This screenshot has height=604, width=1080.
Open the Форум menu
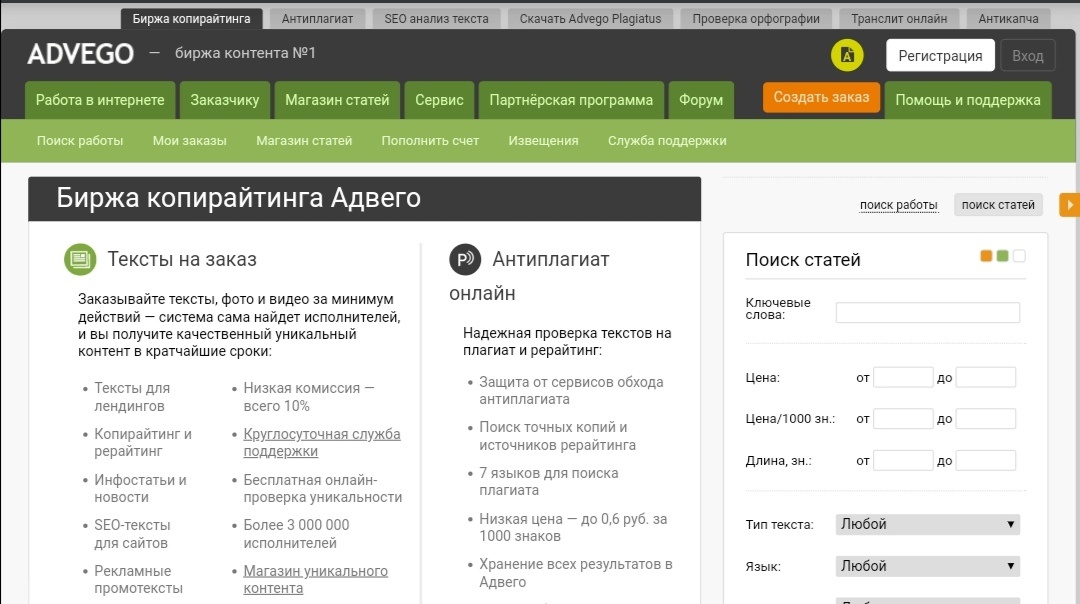coord(700,100)
